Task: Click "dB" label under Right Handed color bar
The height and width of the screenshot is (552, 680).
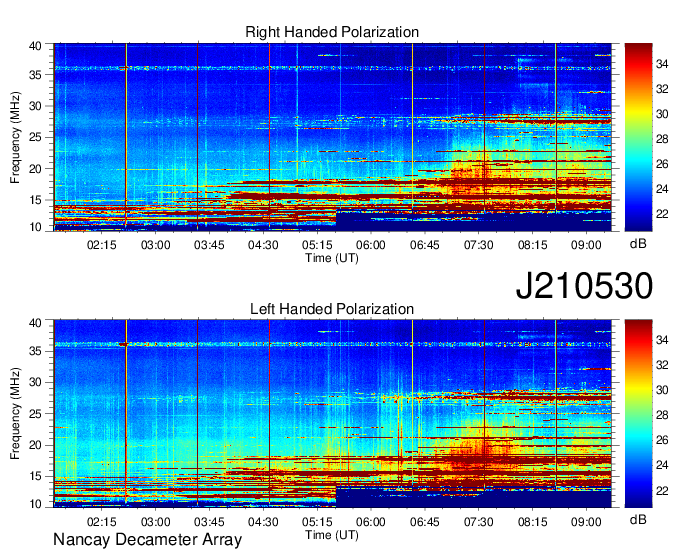Action: coord(638,244)
